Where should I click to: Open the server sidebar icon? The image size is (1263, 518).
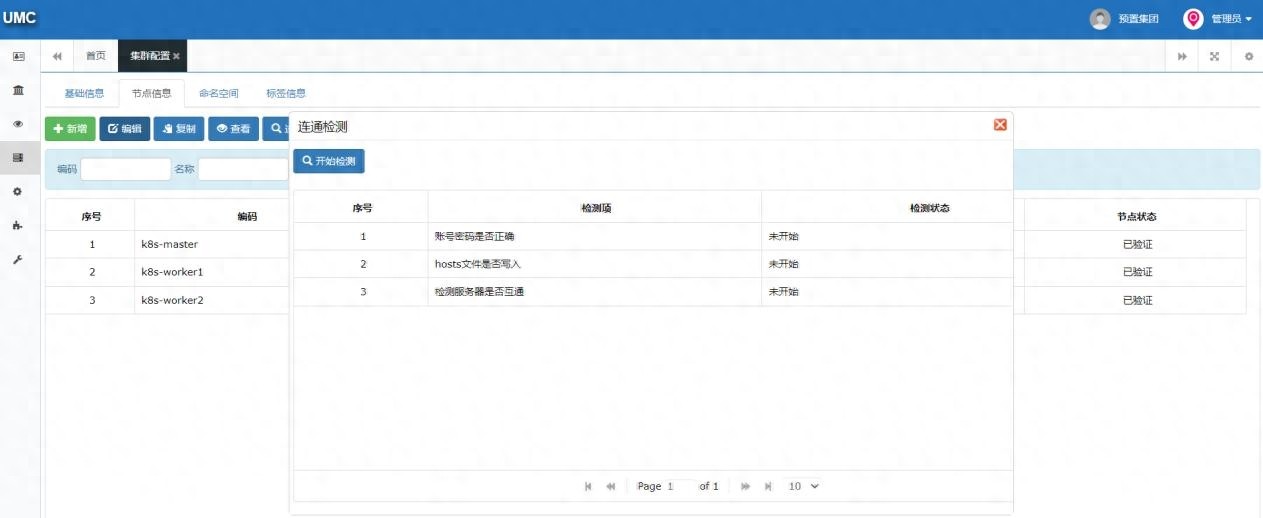(x=18, y=158)
